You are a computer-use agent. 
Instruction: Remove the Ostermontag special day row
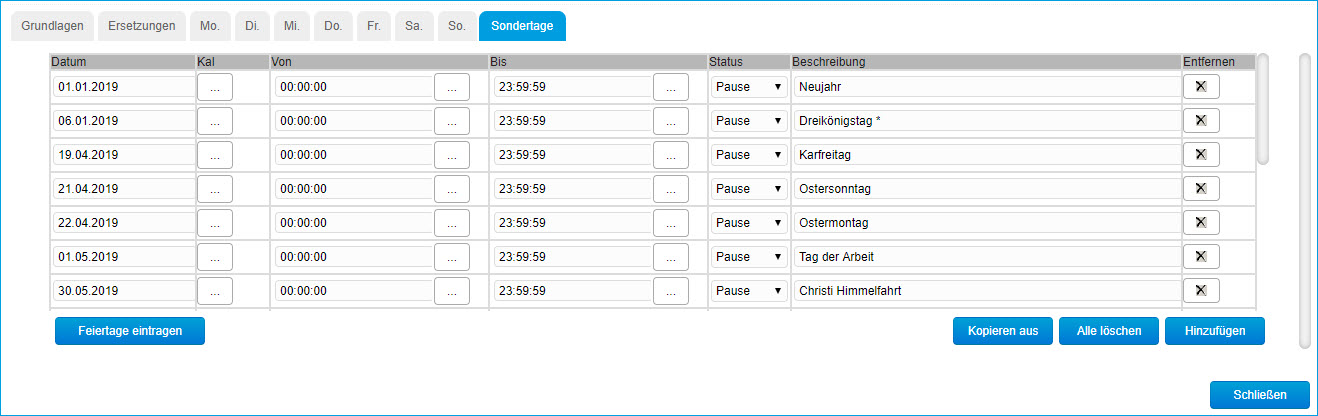coord(1201,223)
